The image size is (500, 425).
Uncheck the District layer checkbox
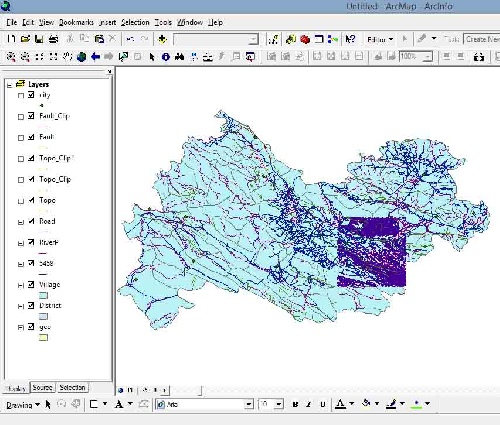point(31,305)
